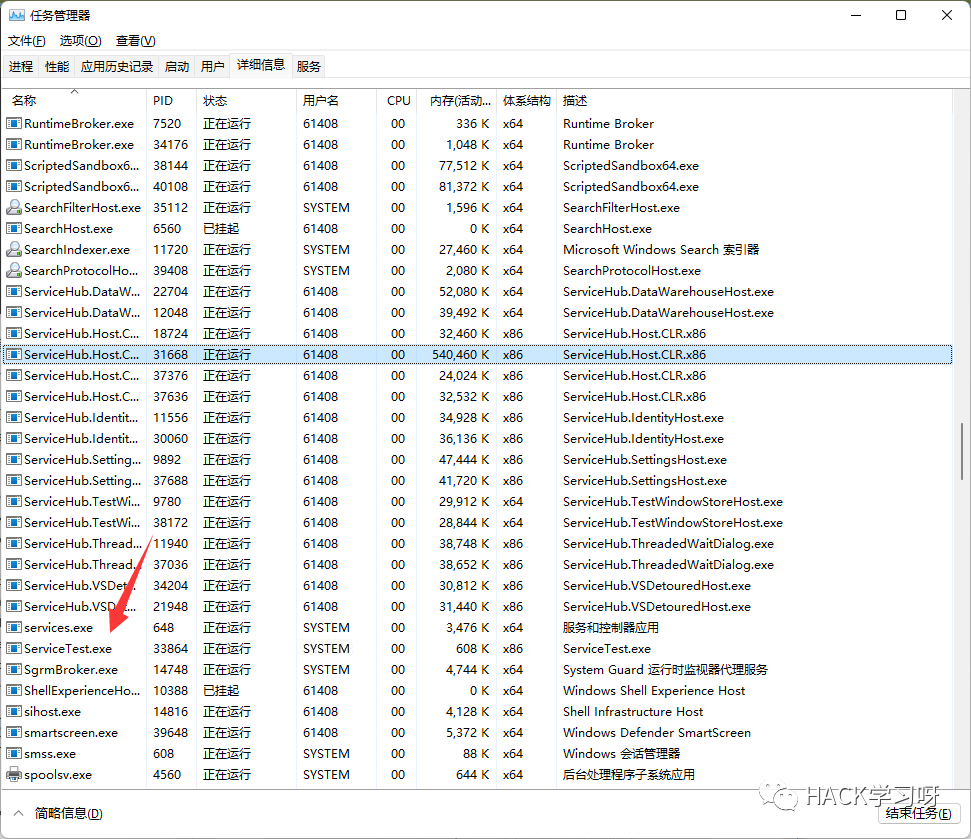
Task: Click the smss.exe process icon
Action: [14, 754]
